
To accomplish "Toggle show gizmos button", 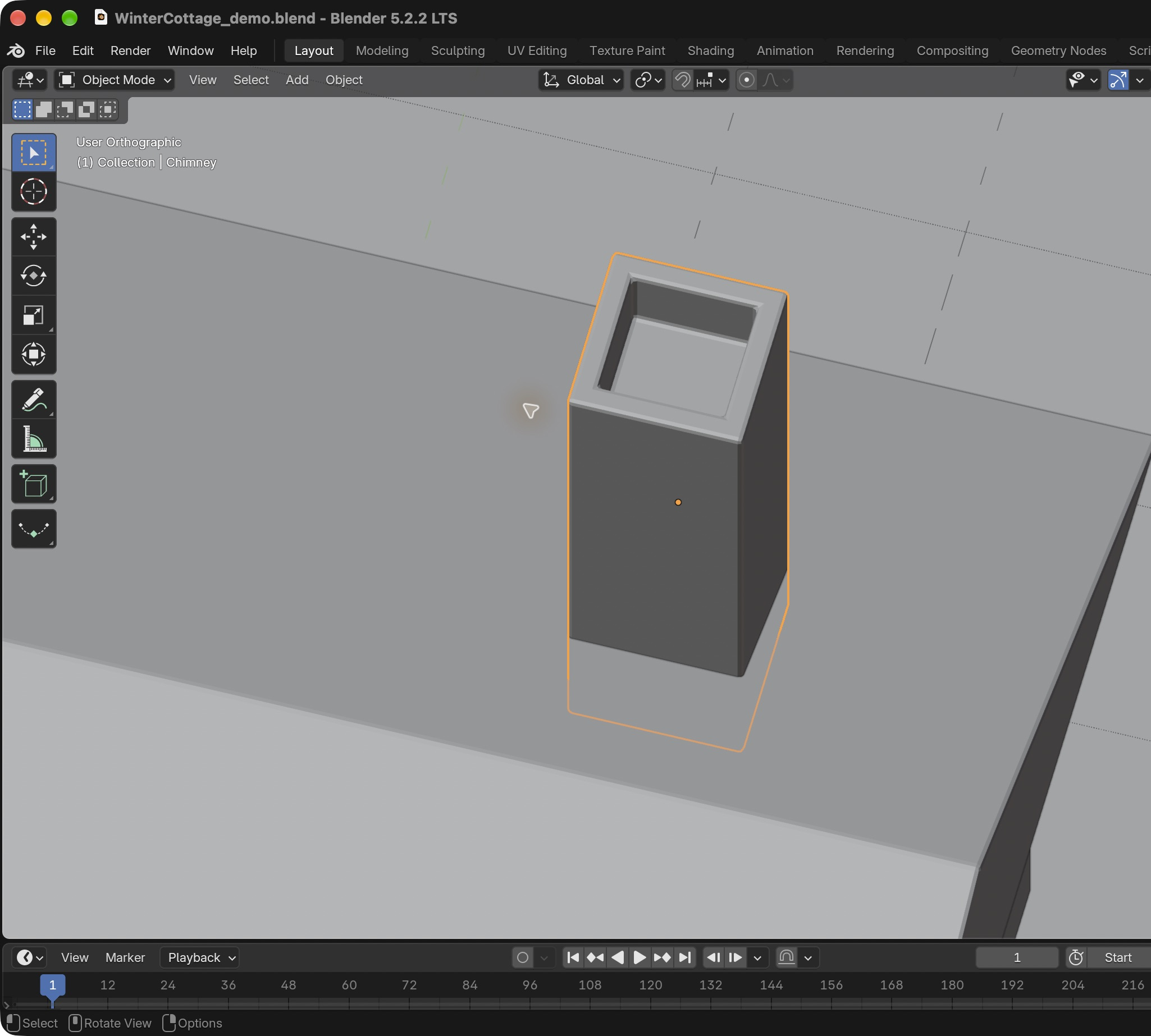I will coord(1118,80).
